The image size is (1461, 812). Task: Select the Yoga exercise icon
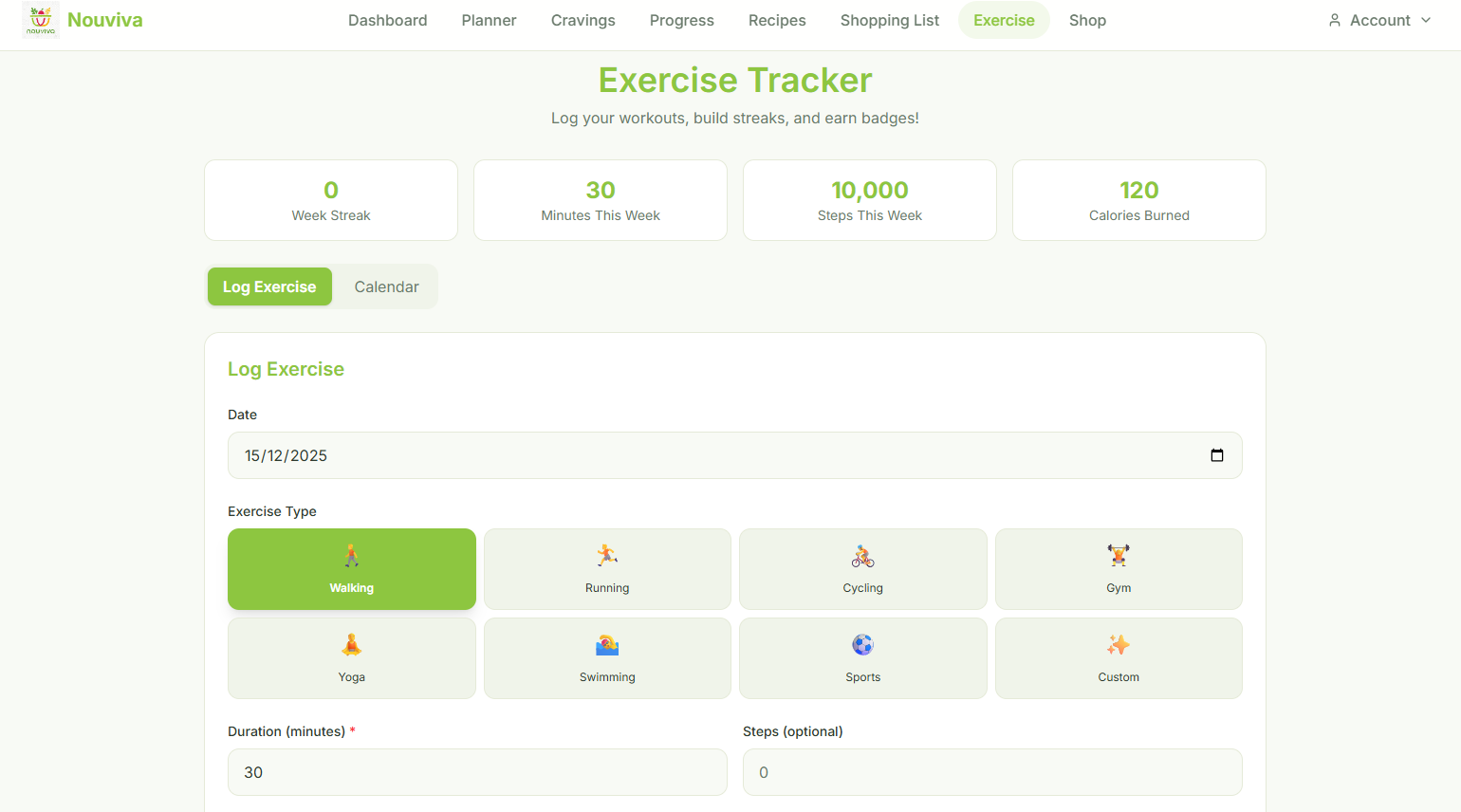352,645
